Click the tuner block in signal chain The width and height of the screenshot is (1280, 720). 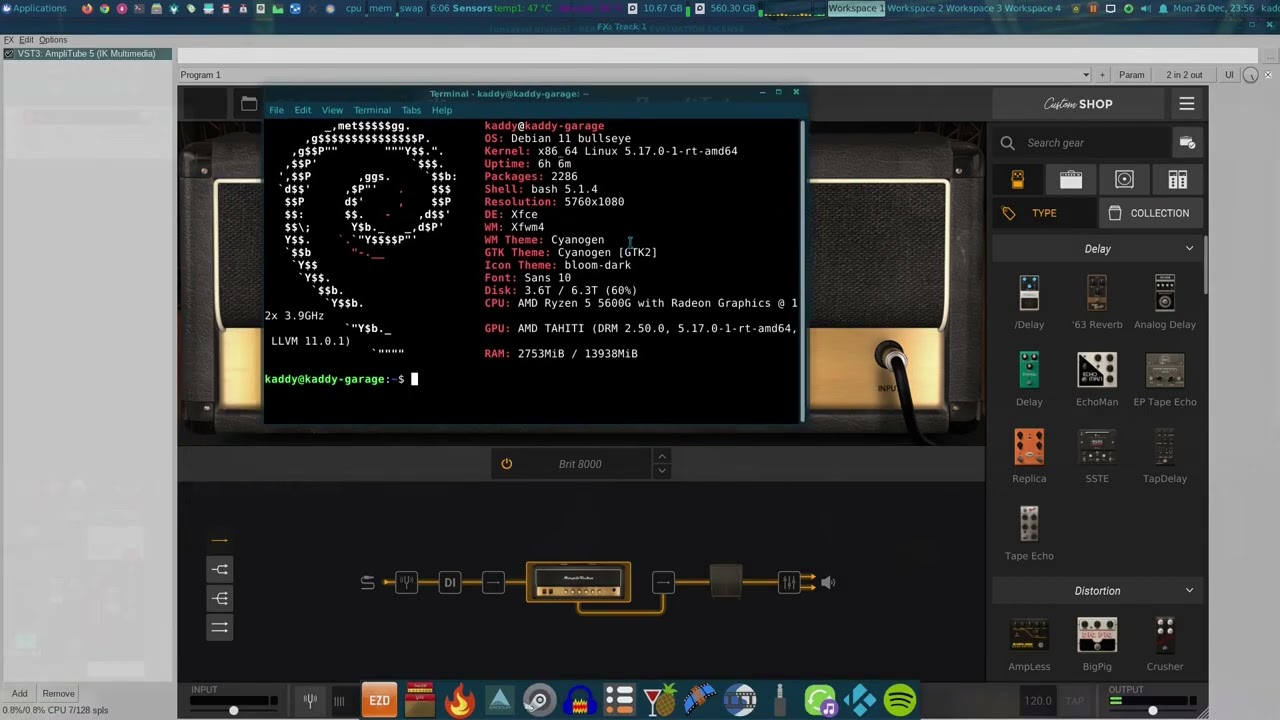tap(406, 582)
